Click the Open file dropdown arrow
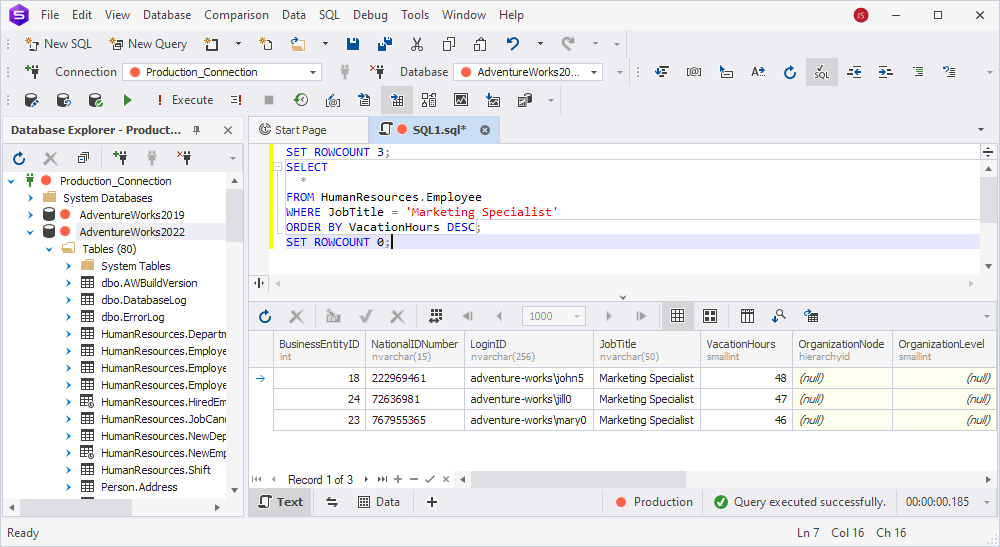1000x547 pixels. 325,44
